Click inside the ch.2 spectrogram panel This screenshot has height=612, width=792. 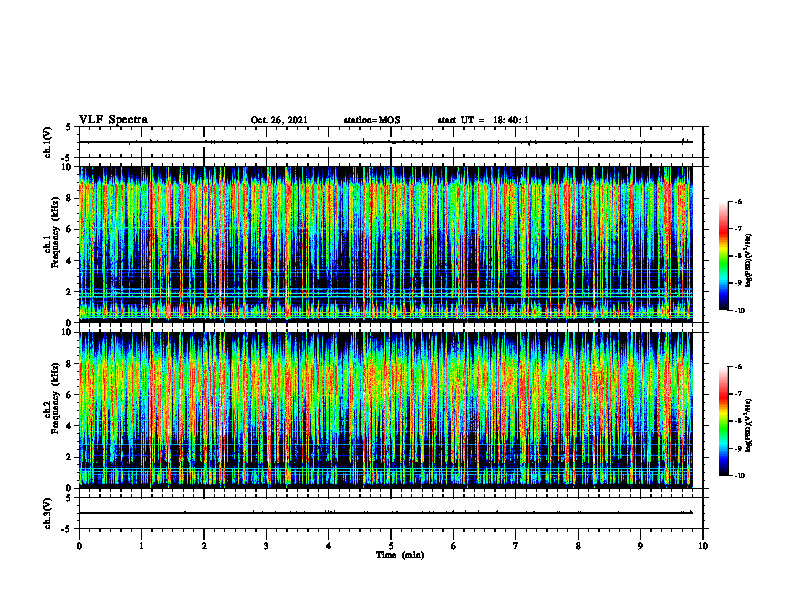386,410
